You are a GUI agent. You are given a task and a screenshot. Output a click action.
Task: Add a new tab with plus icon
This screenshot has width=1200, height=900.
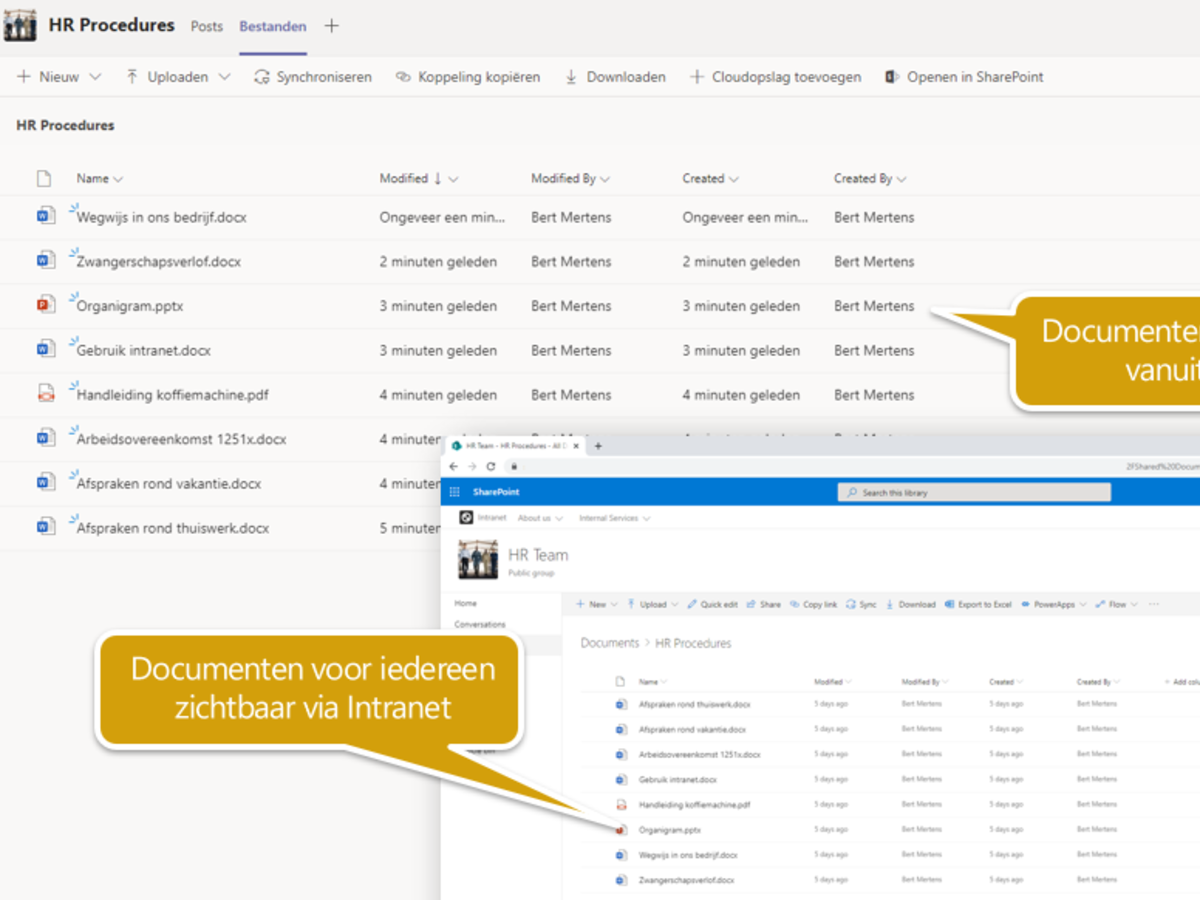click(332, 26)
